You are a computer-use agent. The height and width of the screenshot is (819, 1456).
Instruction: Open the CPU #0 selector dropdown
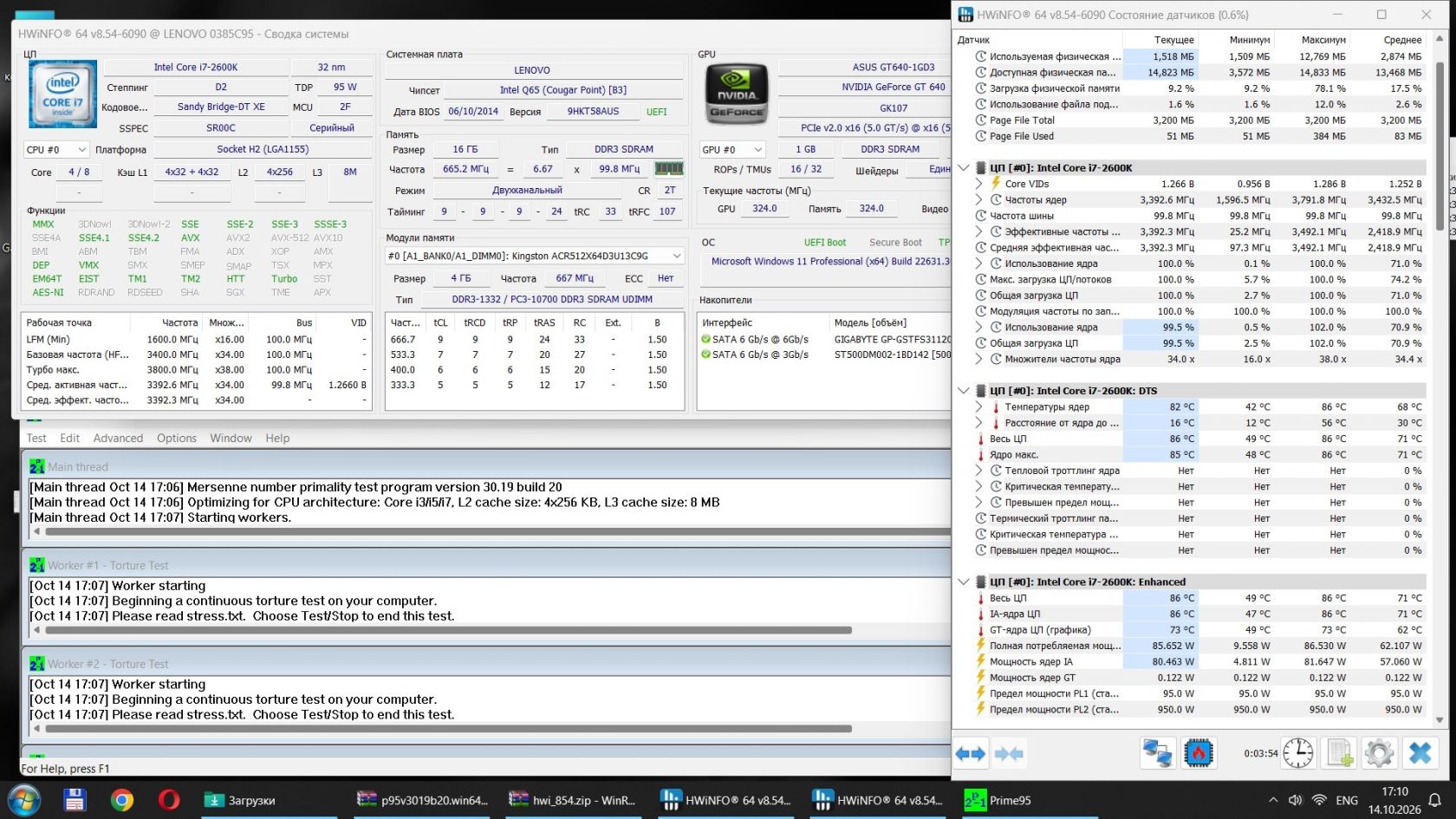click(56, 150)
